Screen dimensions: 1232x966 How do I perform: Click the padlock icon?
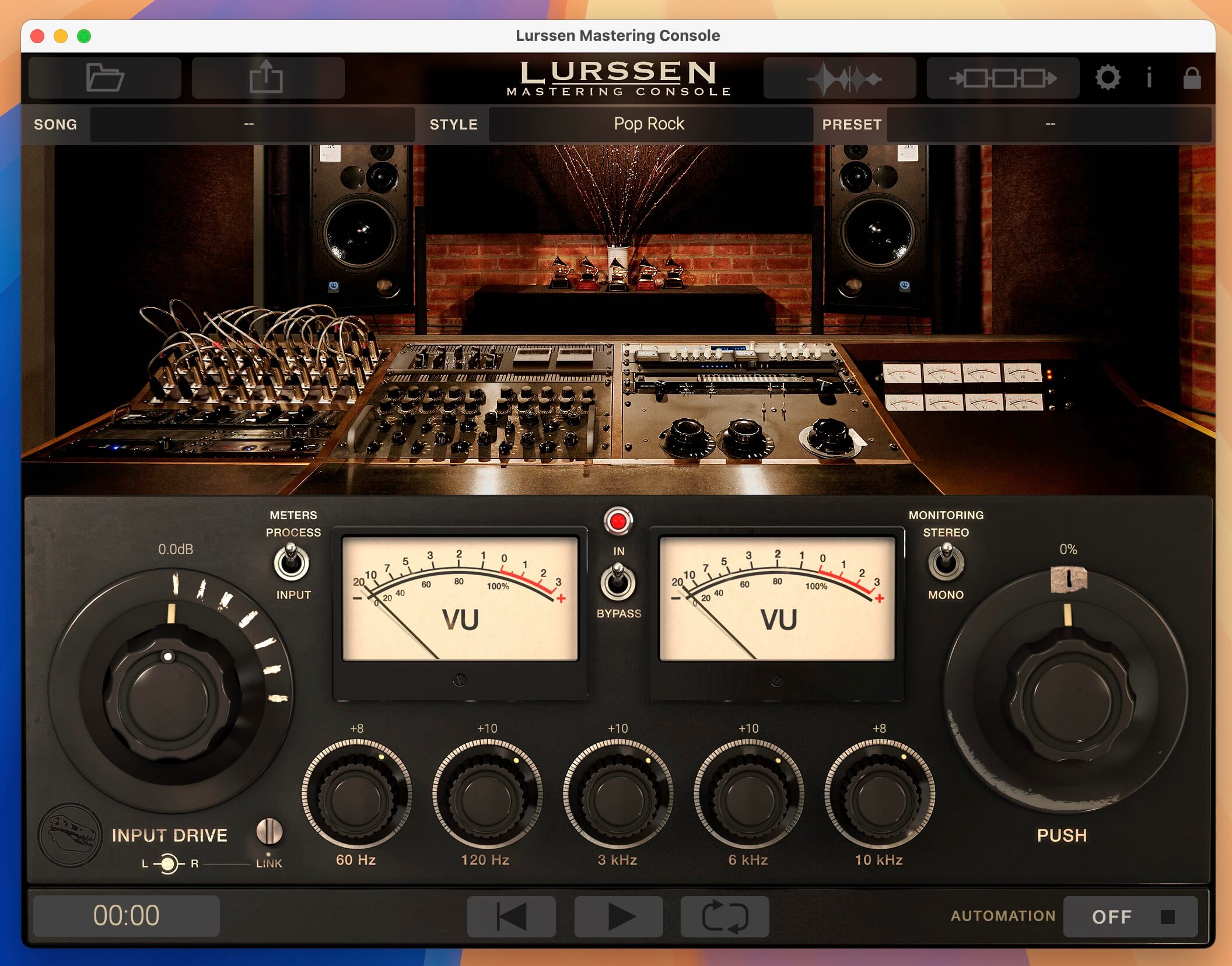1192,78
